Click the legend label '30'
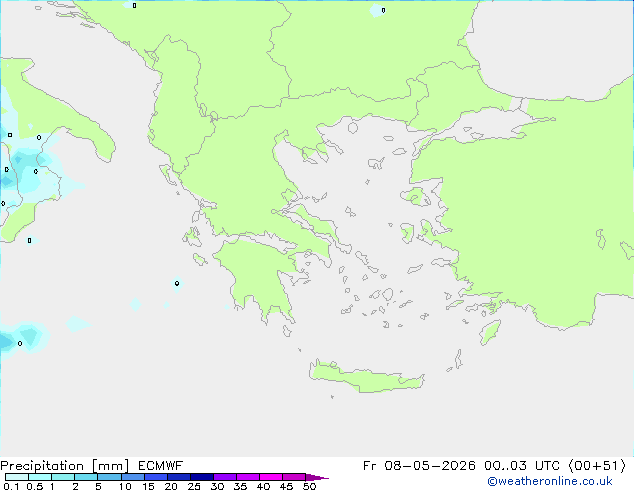Image resolution: width=634 pixels, height=490 pixels. pyautogui.click(x=217, y=486)
